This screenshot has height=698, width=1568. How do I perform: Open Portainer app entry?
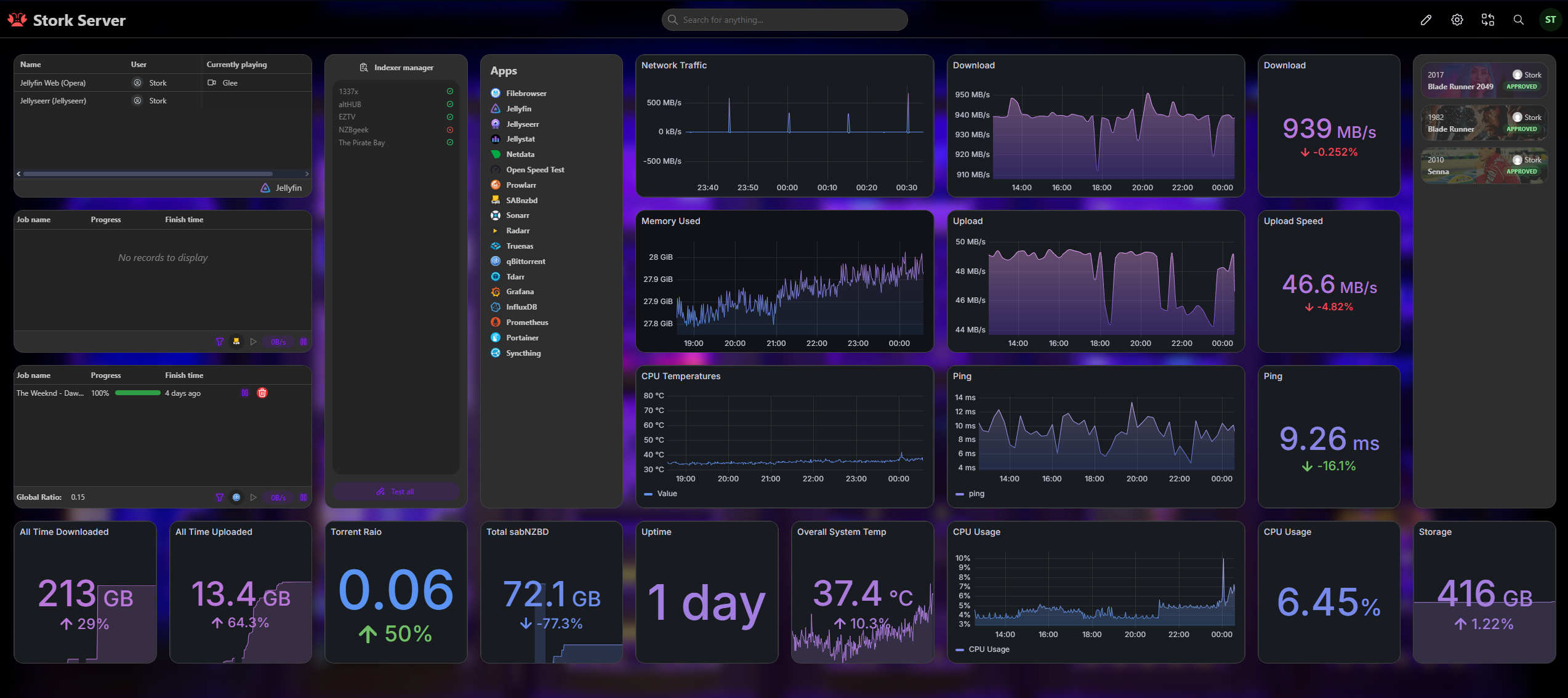pos(515,338)
